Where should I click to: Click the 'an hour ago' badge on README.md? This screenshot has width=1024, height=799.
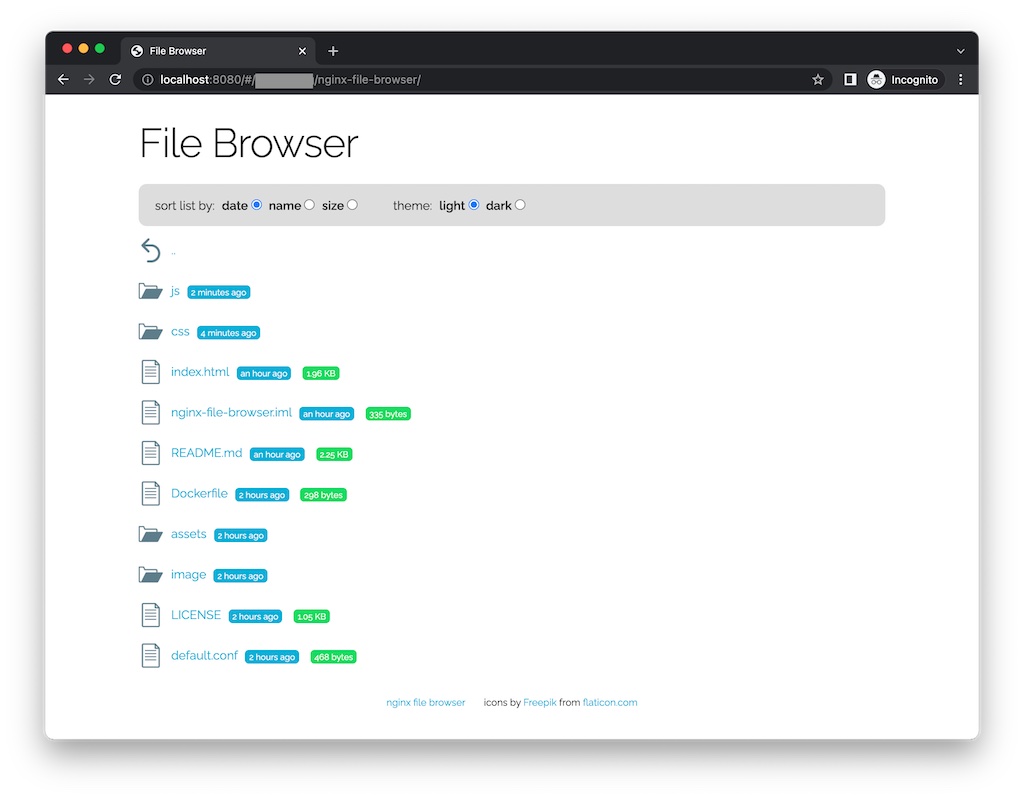[x=277, y=454]
